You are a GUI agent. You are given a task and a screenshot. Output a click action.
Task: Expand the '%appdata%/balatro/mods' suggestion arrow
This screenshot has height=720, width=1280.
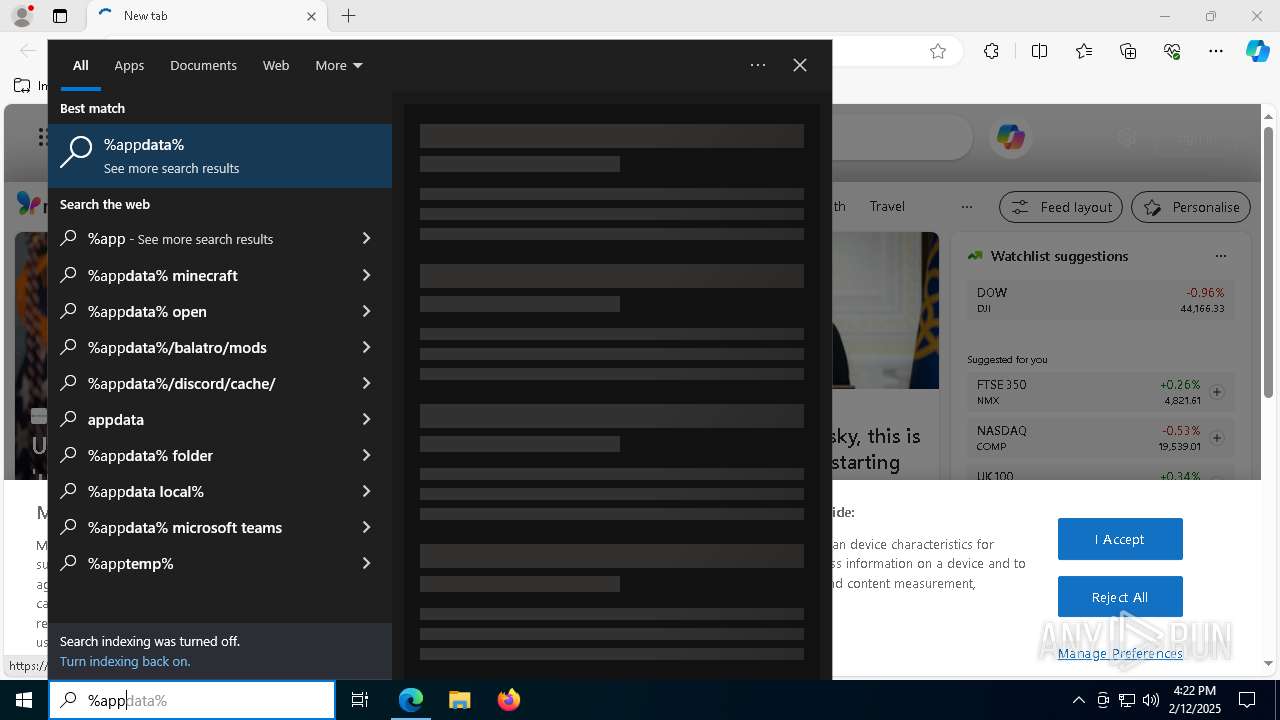pyautogui.click(x=366, y=347)
